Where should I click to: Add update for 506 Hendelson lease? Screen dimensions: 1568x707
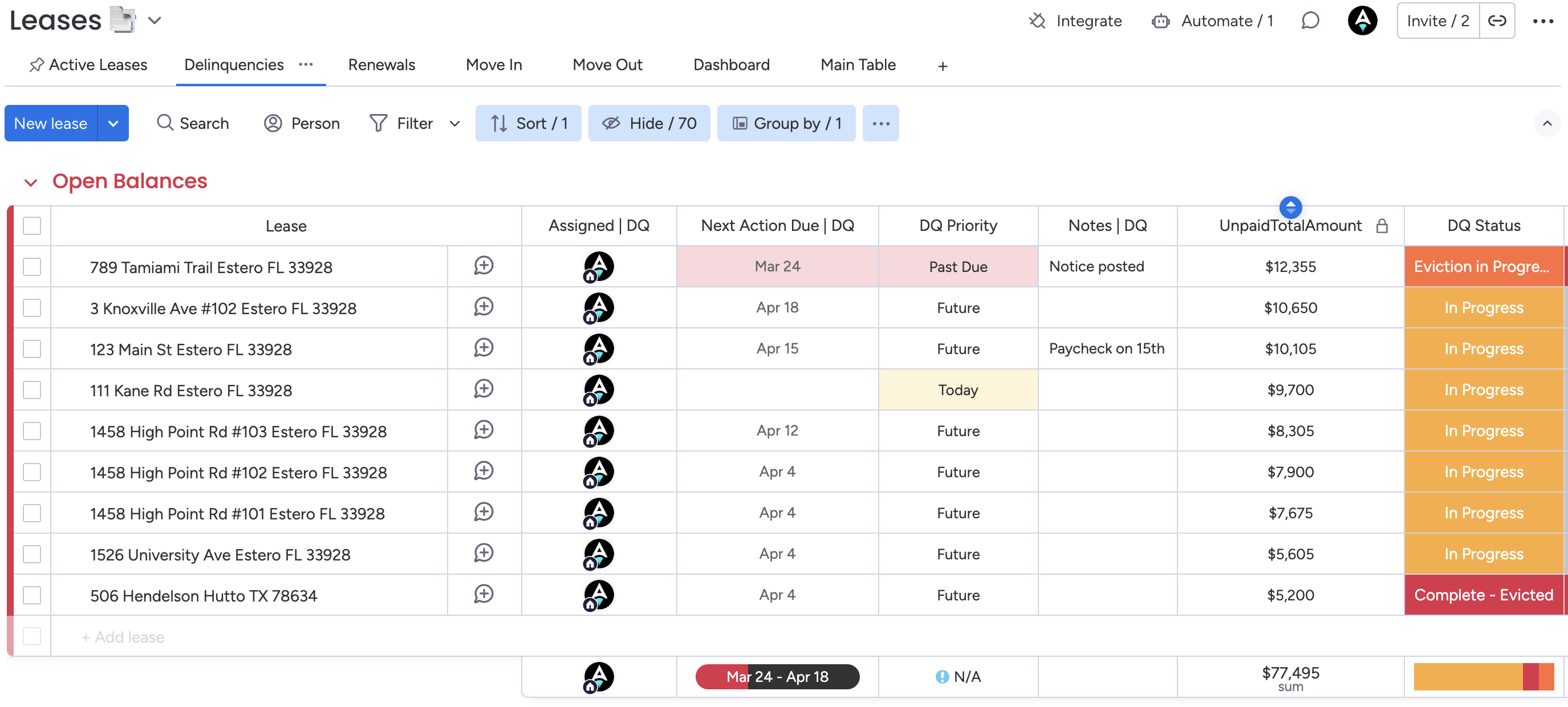484,595
